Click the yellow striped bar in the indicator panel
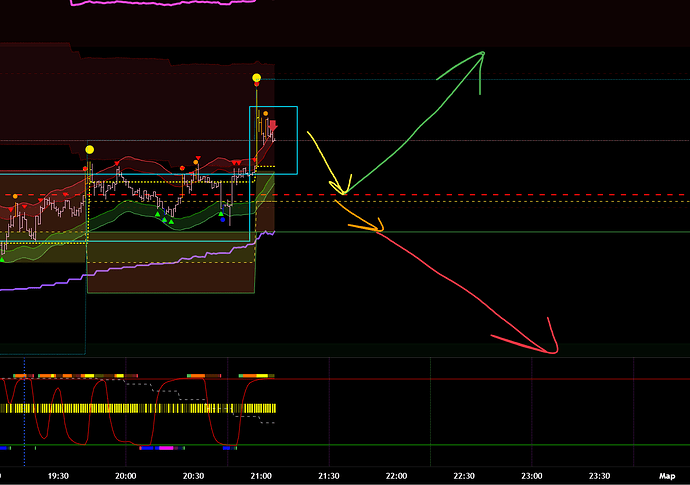This screenshot has height=485, width=690. 140,408
